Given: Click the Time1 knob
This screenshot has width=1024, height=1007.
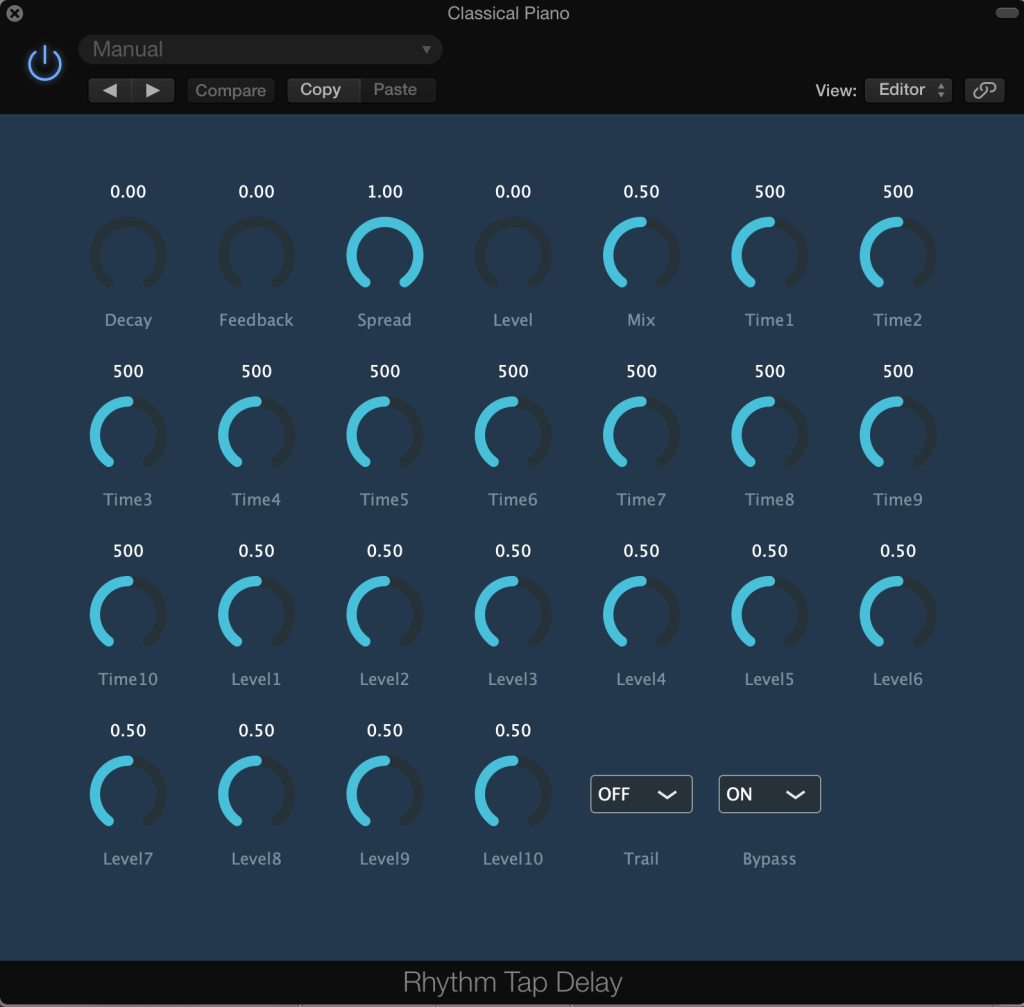Looking at the screenshot, I should coord(769,255).
